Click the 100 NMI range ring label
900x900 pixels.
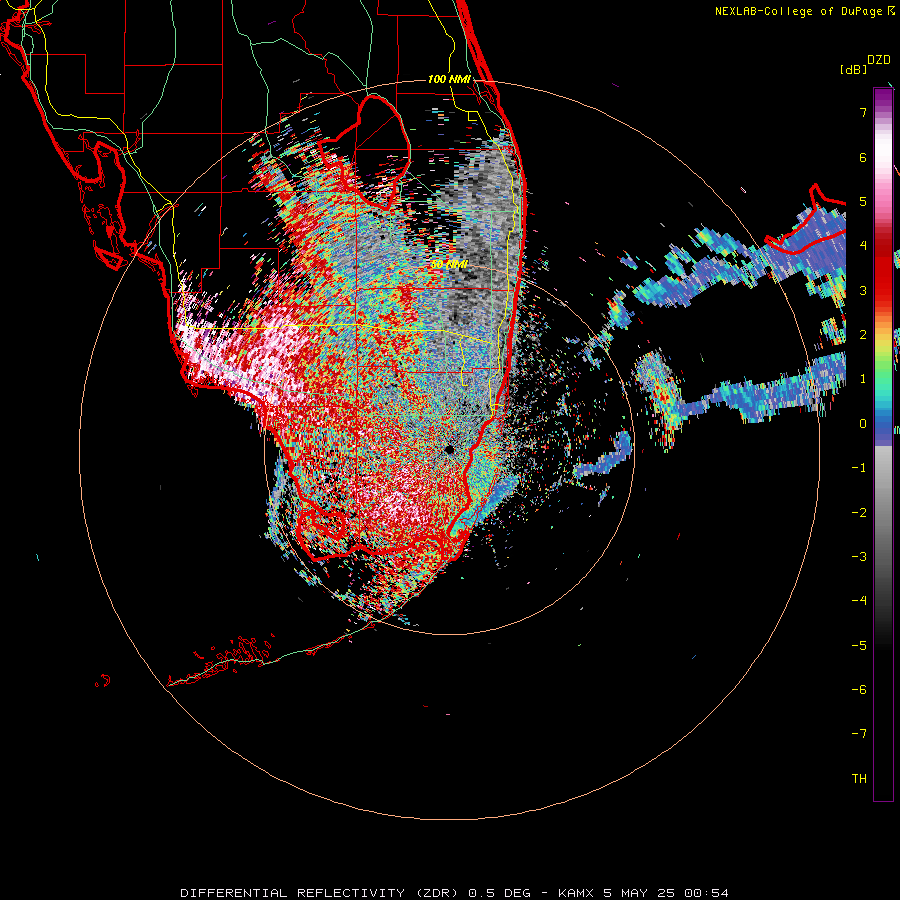tap(449, 79)
